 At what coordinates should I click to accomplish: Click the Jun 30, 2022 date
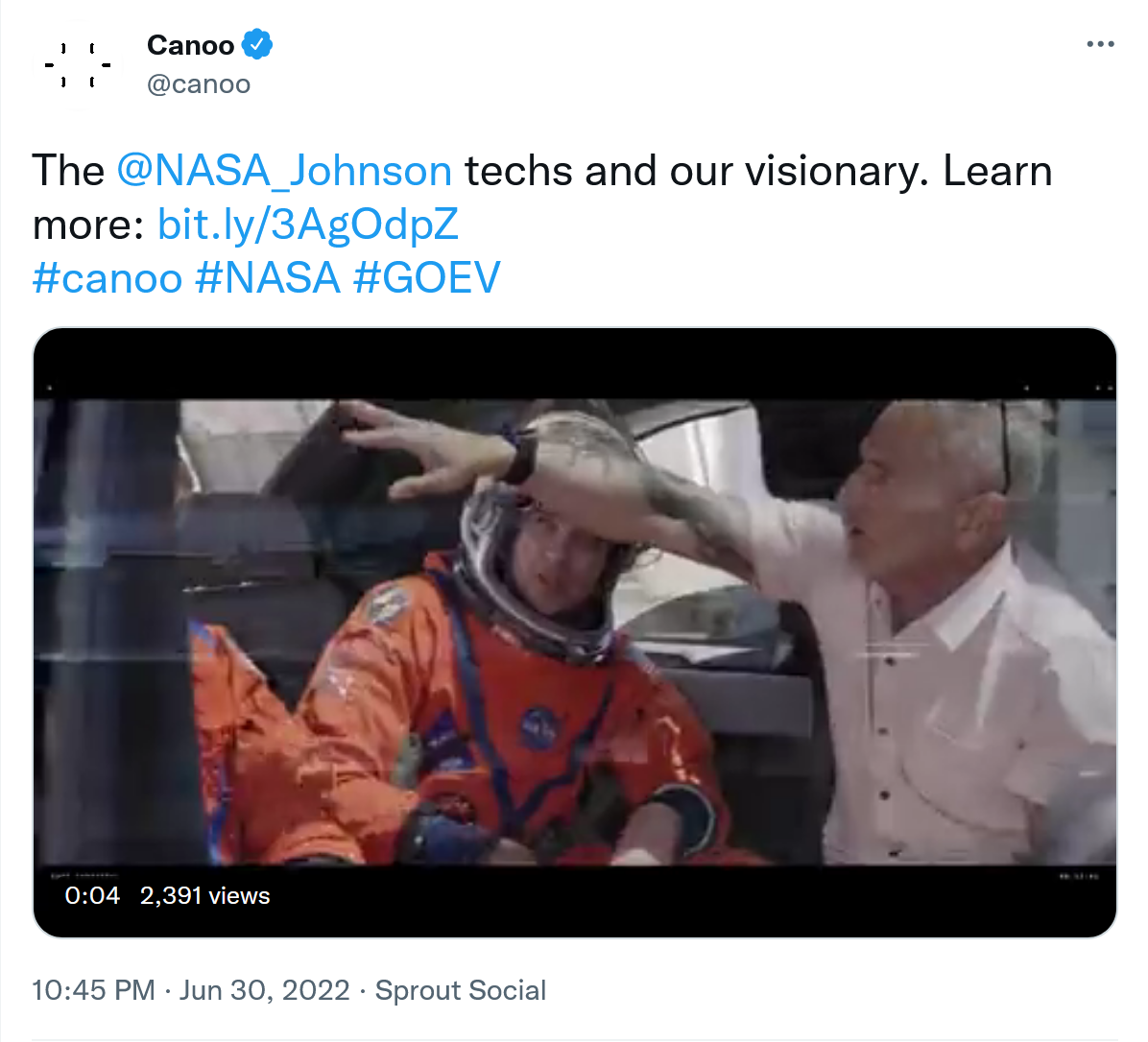(x=265, y=990)
